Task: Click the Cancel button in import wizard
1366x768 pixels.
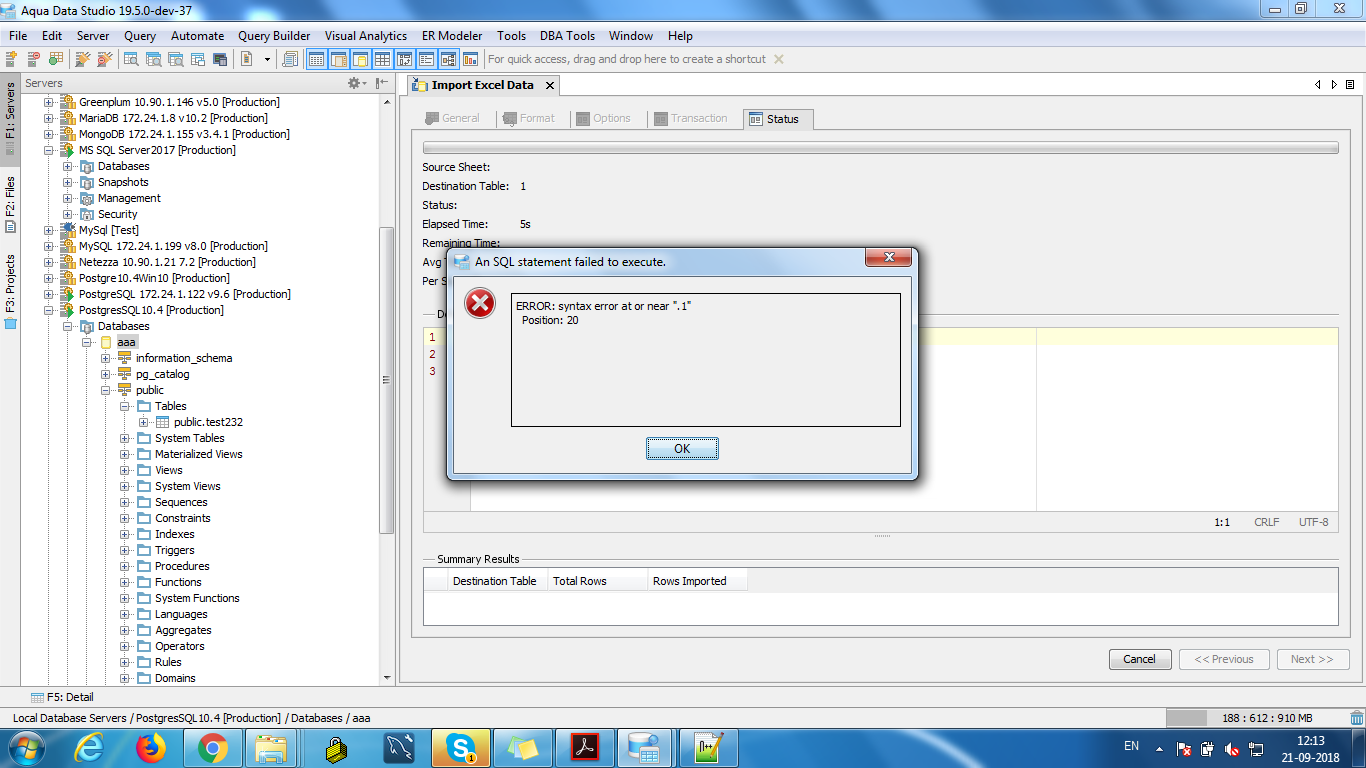Action: (x=1139, y=659)
